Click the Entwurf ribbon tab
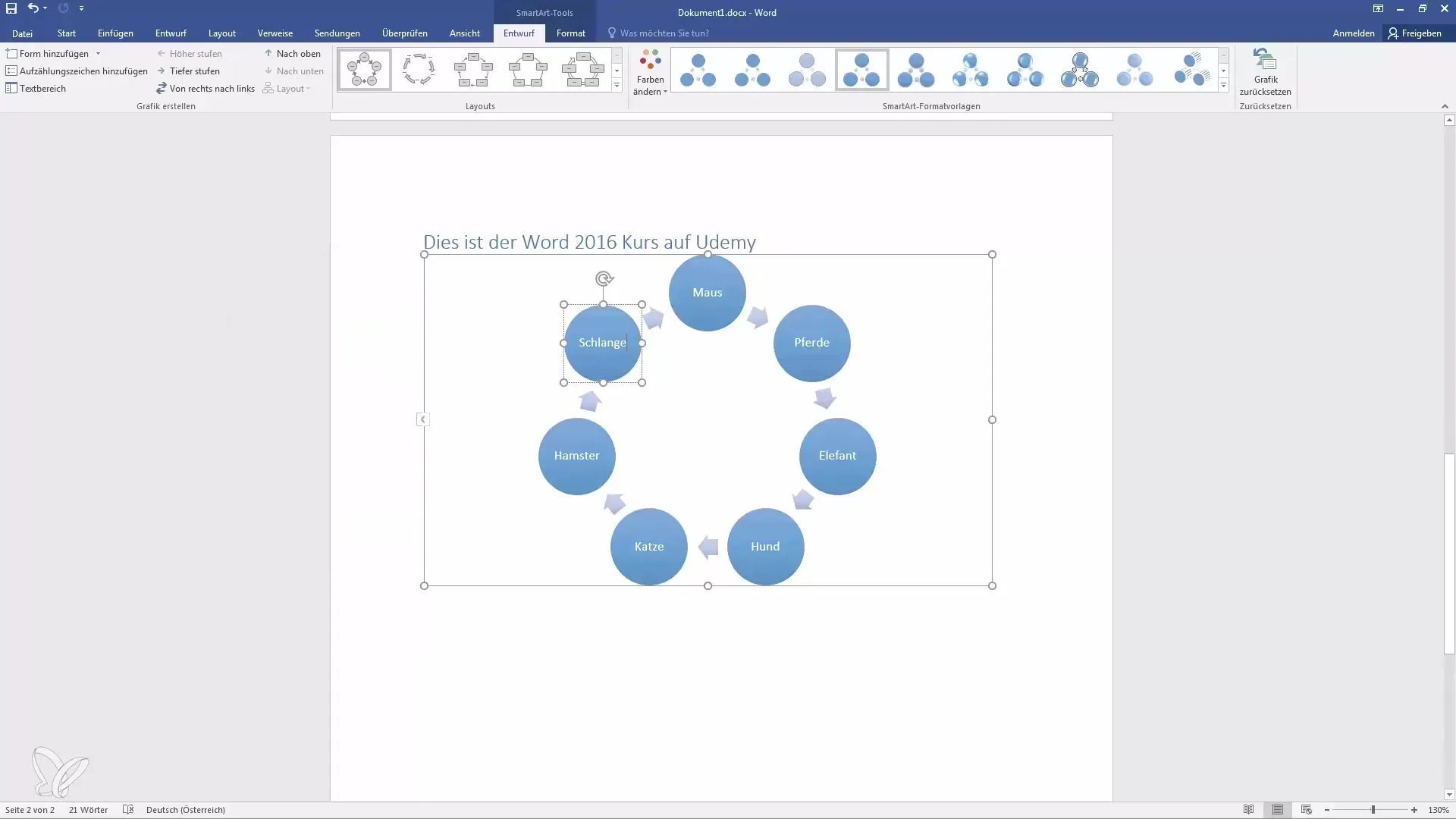The height and width of the screenshot is (819, 1456). (170, 33)
